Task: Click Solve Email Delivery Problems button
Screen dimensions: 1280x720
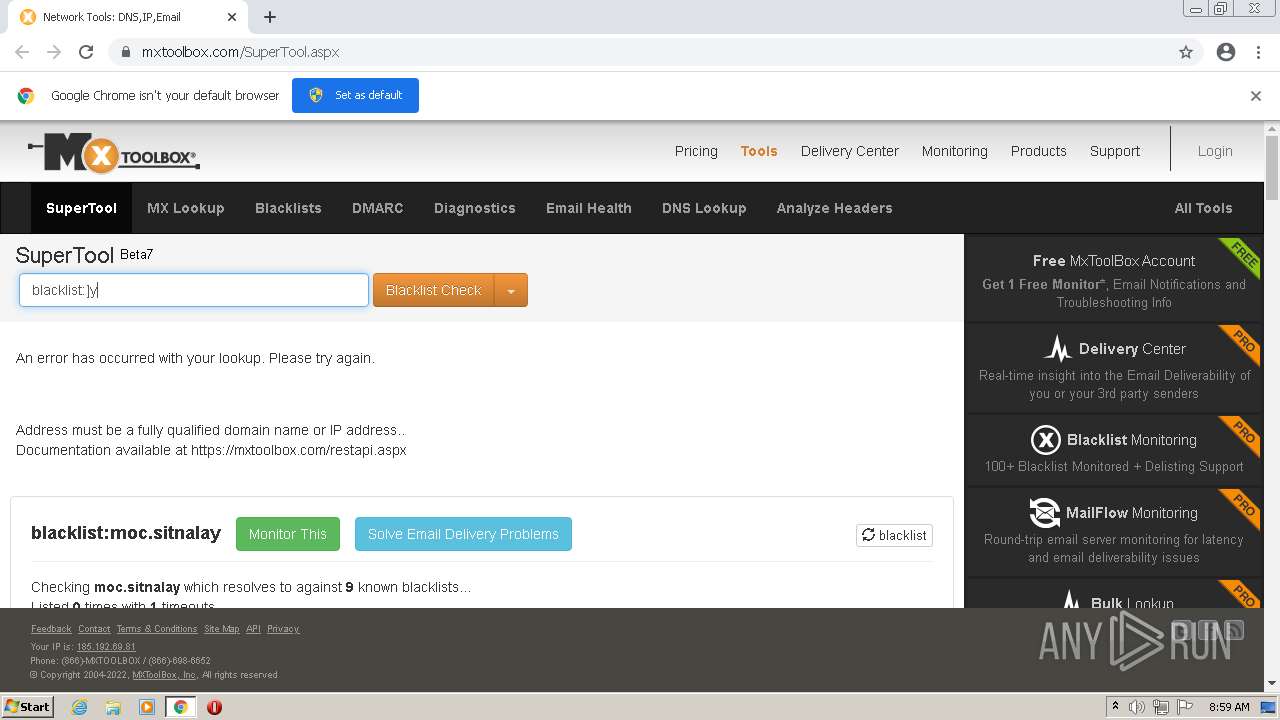Action: [463, 534]
